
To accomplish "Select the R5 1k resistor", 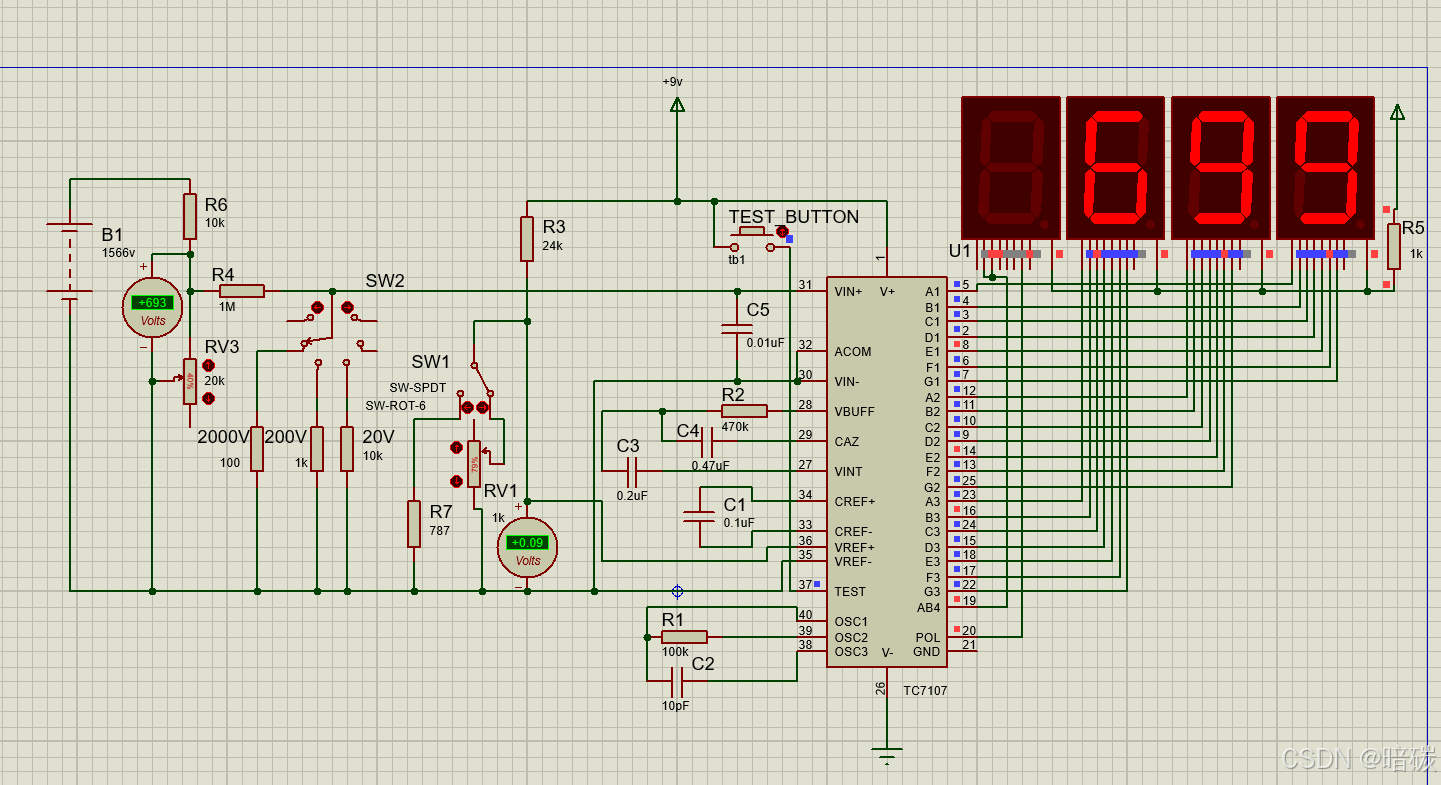I will click(1394, 246).
